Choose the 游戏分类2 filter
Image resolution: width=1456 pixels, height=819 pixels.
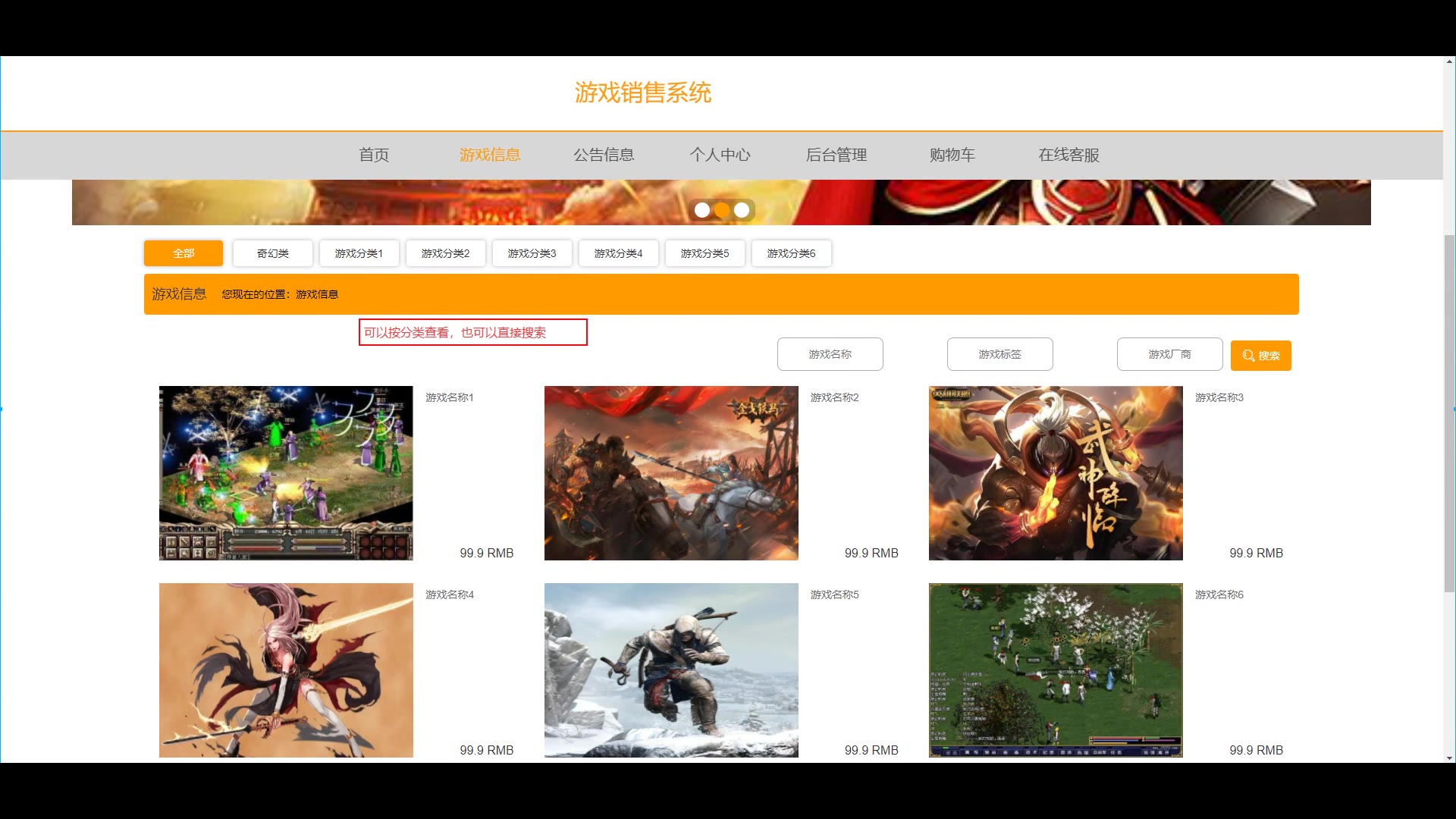[446, 253]
